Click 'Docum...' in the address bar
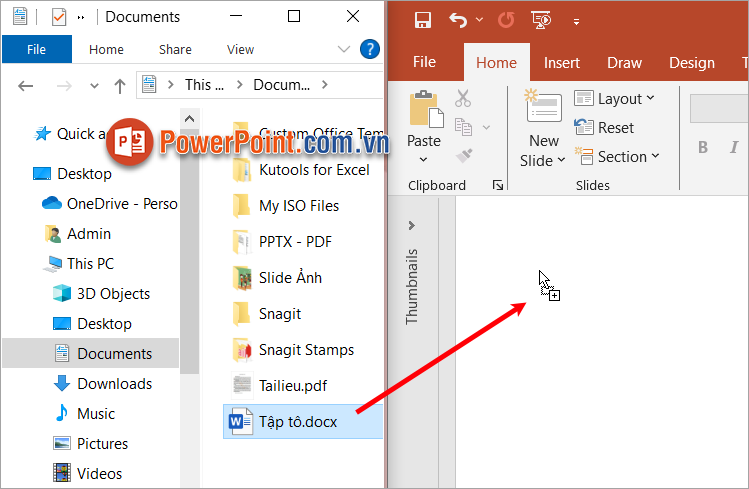The width and height of the screenshot is (749, 489). [281, 85]
